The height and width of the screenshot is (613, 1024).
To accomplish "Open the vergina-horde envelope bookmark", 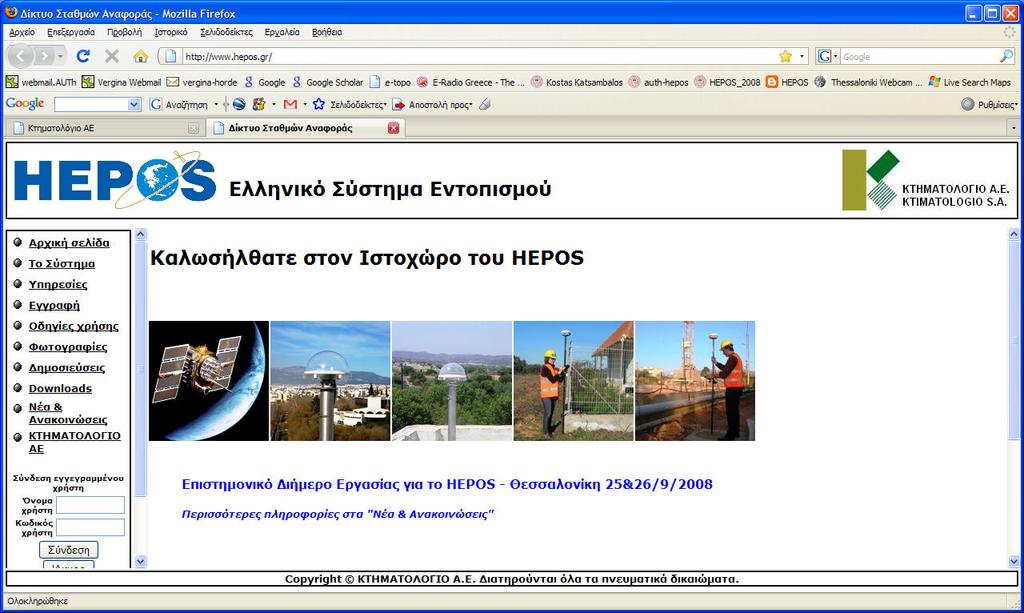I will [202, 82].
